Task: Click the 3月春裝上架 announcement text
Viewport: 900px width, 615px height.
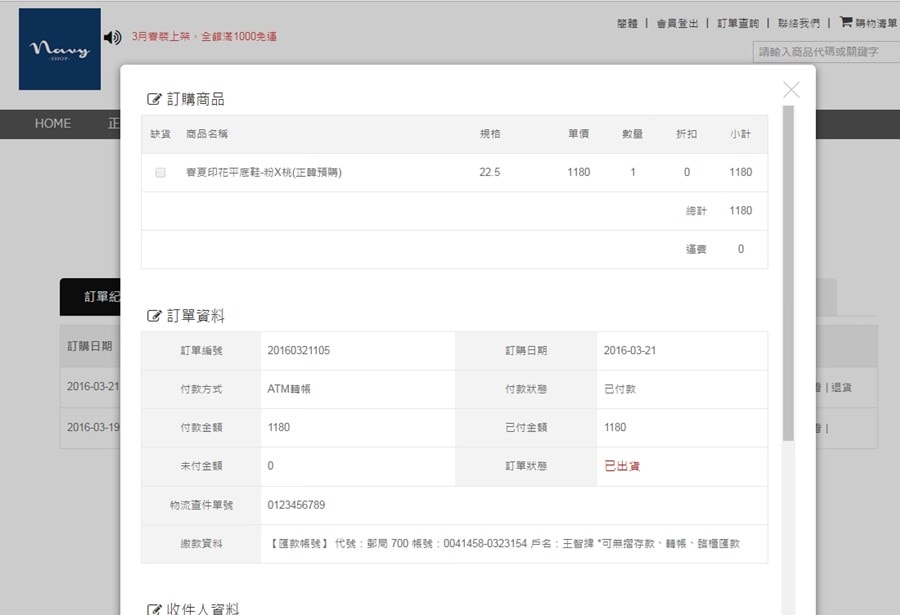Action: pos(204,37)
